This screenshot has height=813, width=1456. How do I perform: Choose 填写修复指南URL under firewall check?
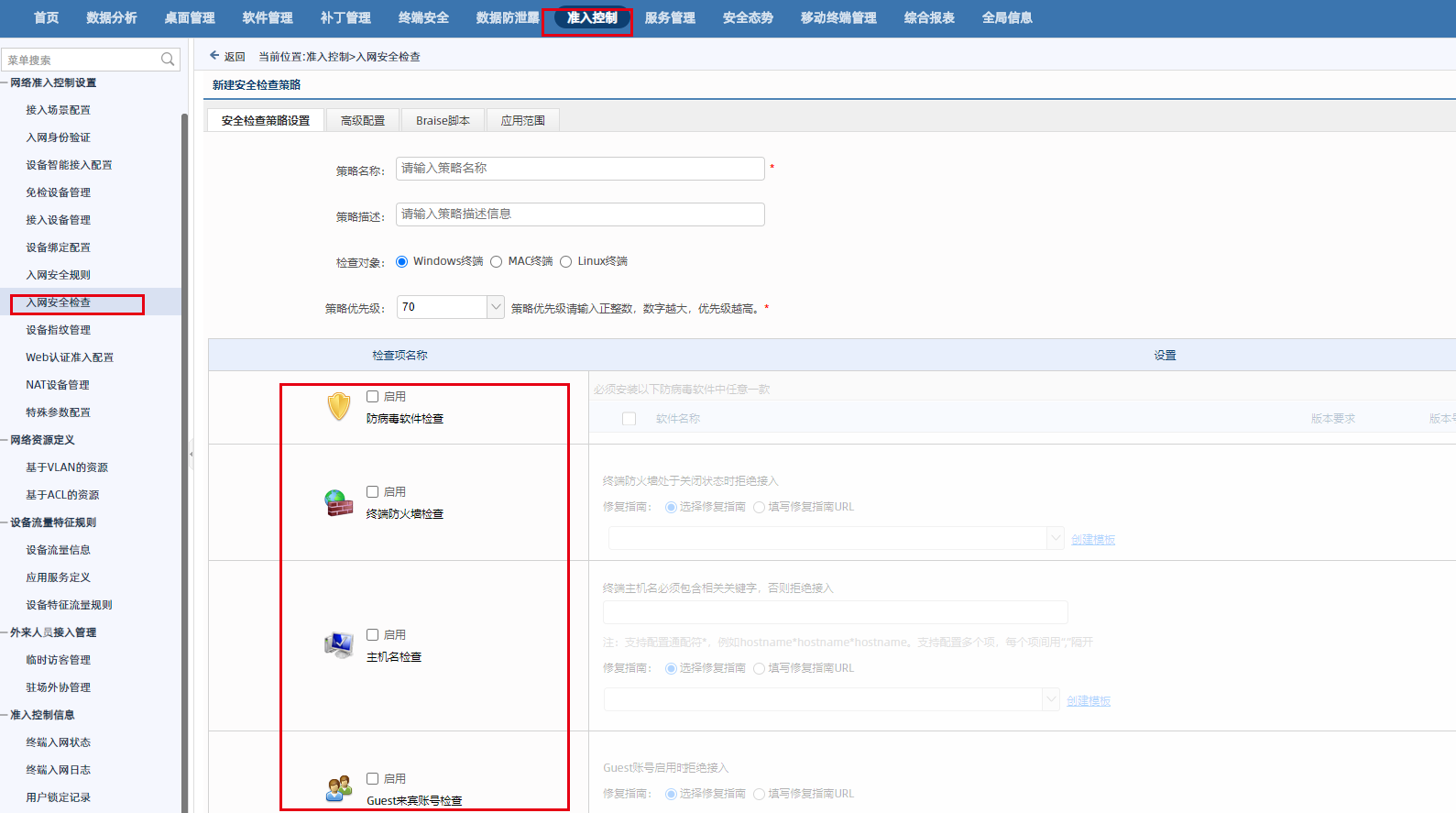[x=759, y=507]
